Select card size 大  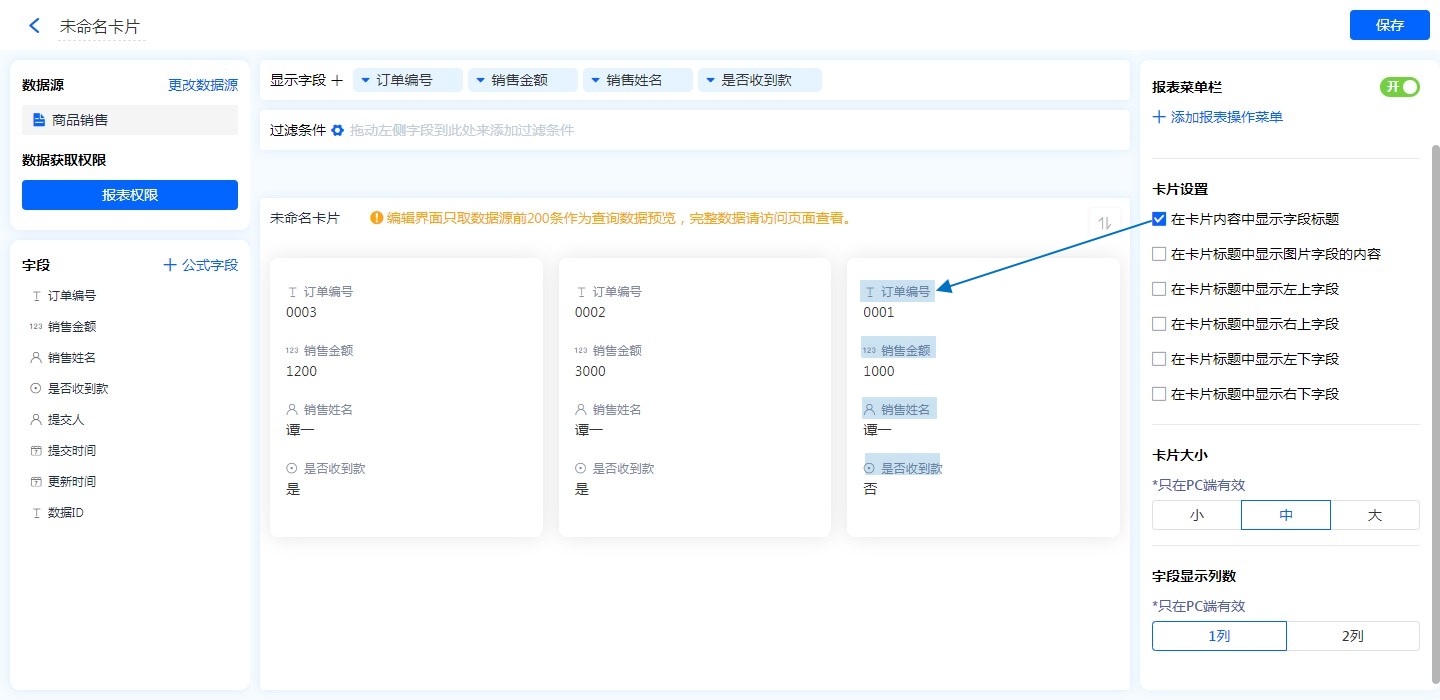pyautogui.click(x=1374, y=515)
